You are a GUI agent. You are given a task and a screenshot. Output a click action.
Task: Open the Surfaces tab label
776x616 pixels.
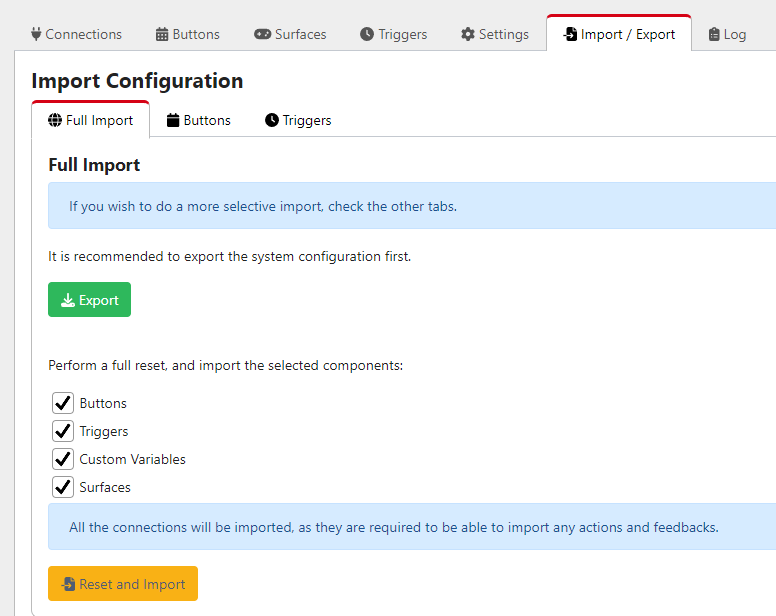click(x=300, y=34)
